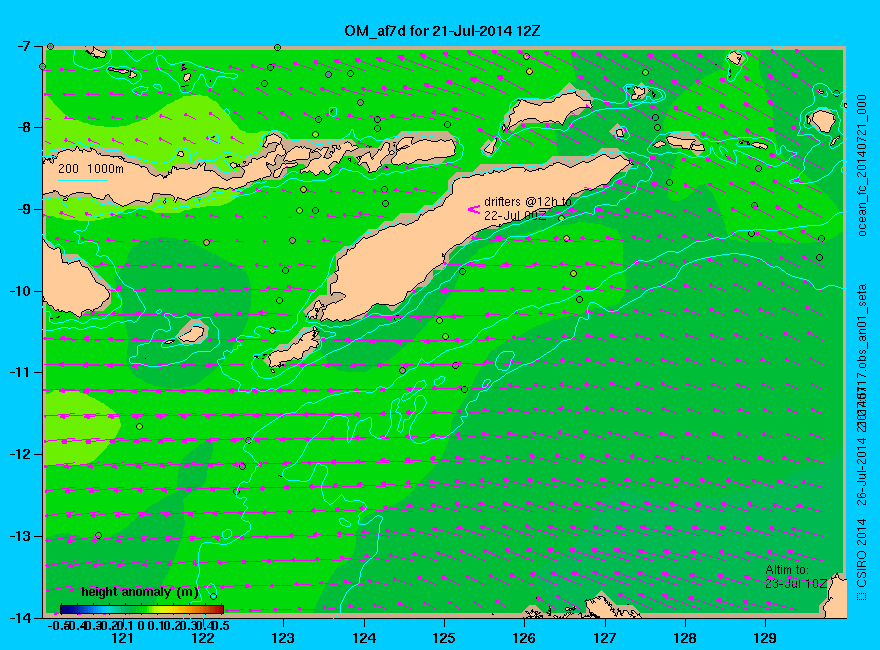Click longitude label 121 on the axis
The height and width of the screenshot is (650, 880).
(122, 638)
